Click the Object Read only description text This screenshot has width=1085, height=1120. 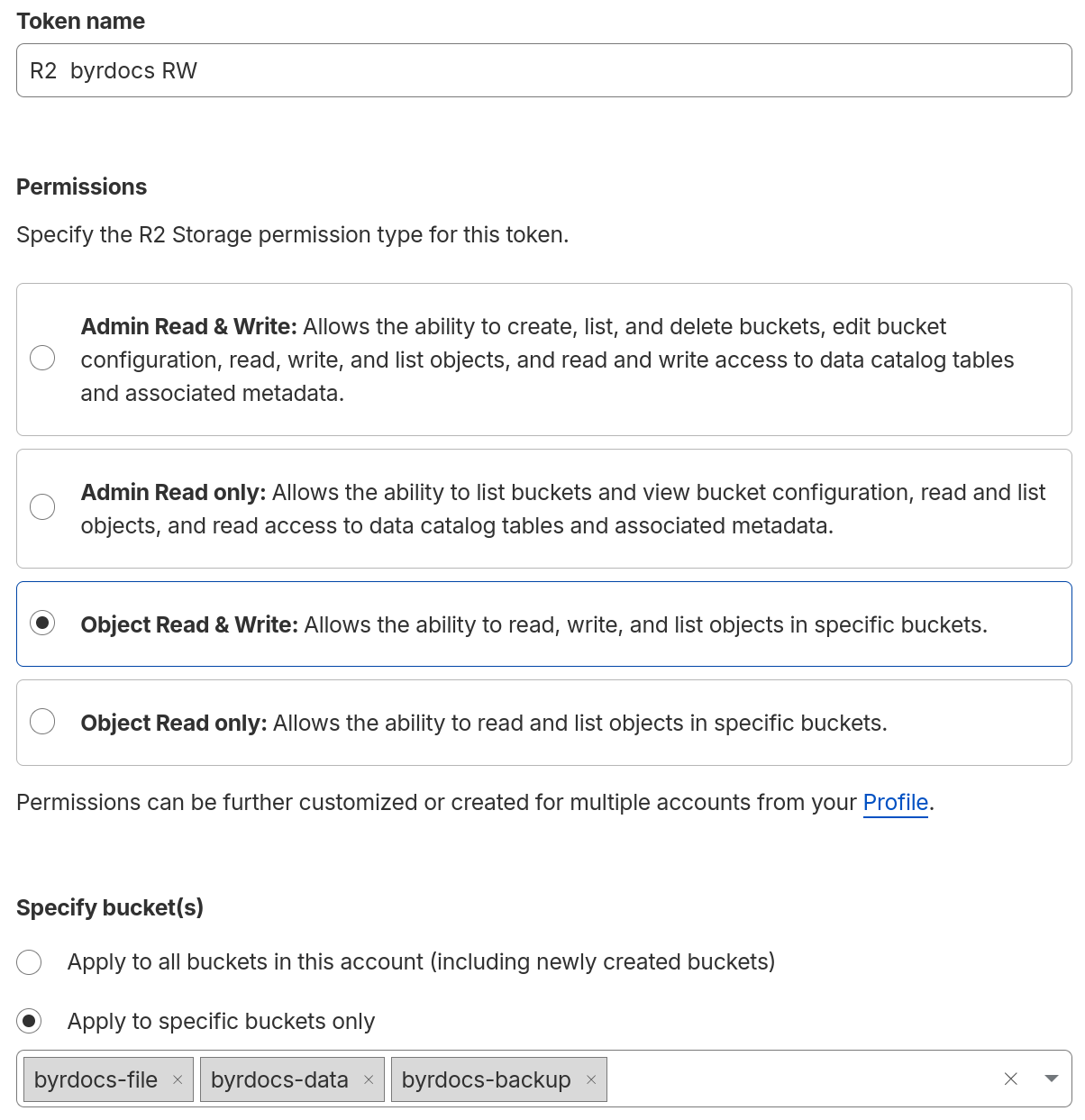(579, 724)
